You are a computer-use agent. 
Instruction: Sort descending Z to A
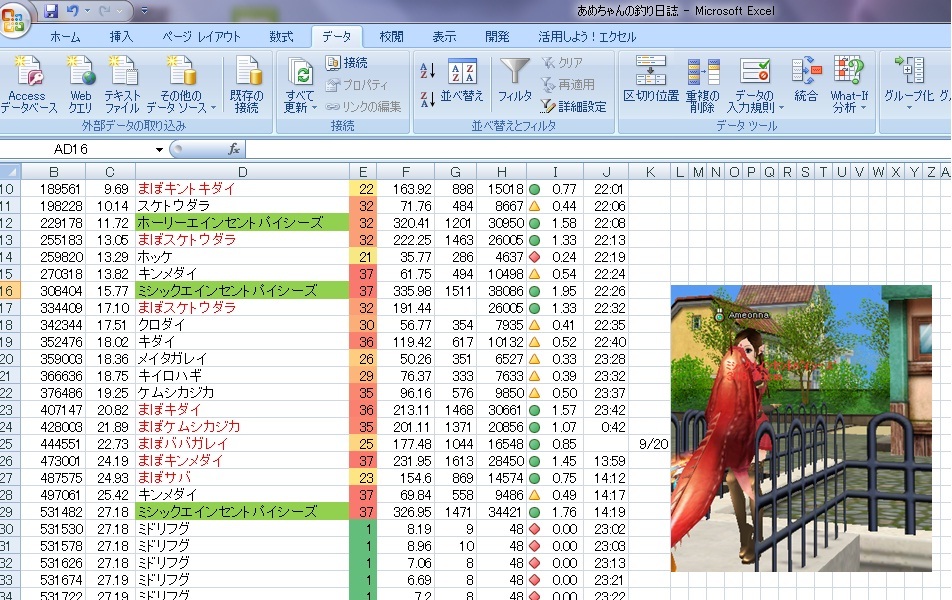pyautogui.click(x=427, y=99)
